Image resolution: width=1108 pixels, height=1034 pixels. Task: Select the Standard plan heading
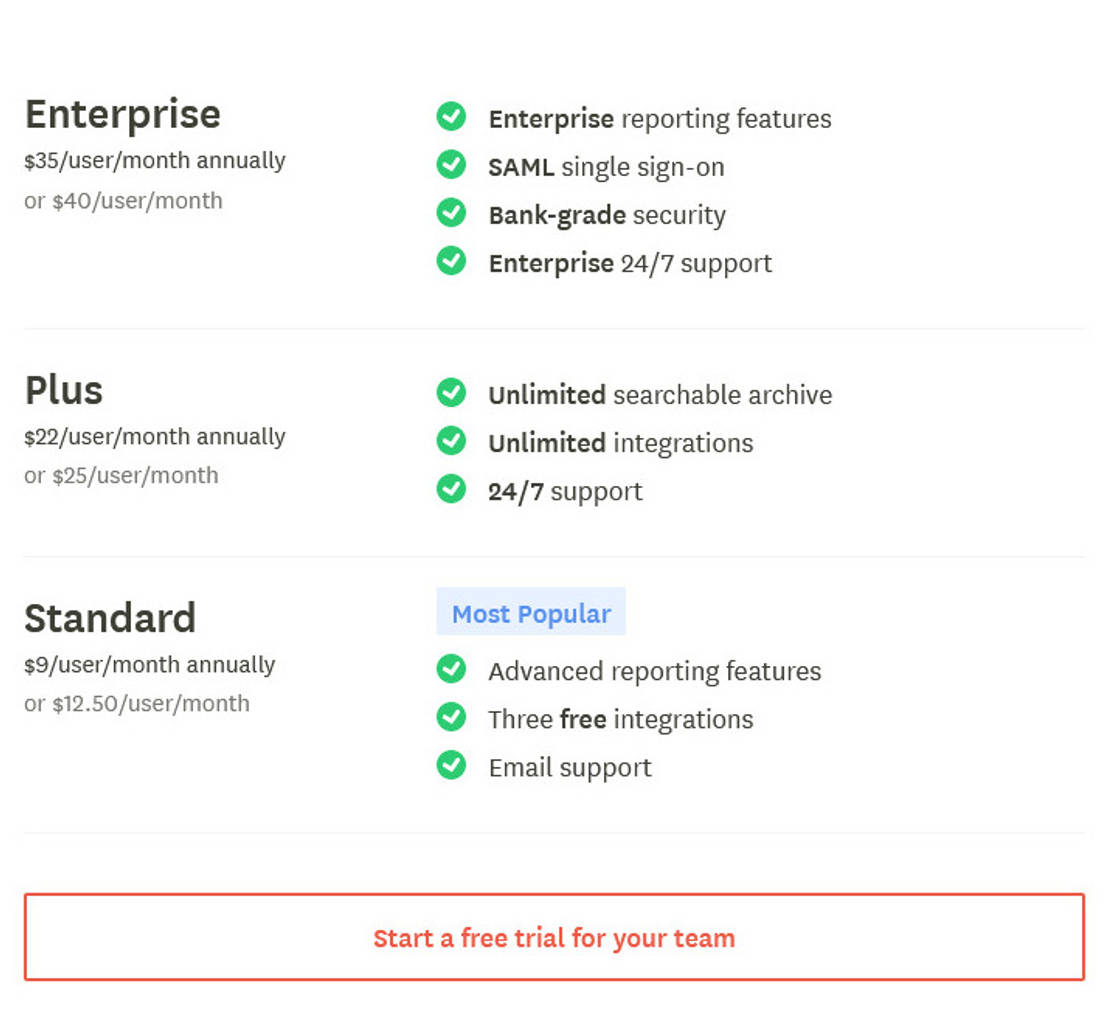click(110, 618)
